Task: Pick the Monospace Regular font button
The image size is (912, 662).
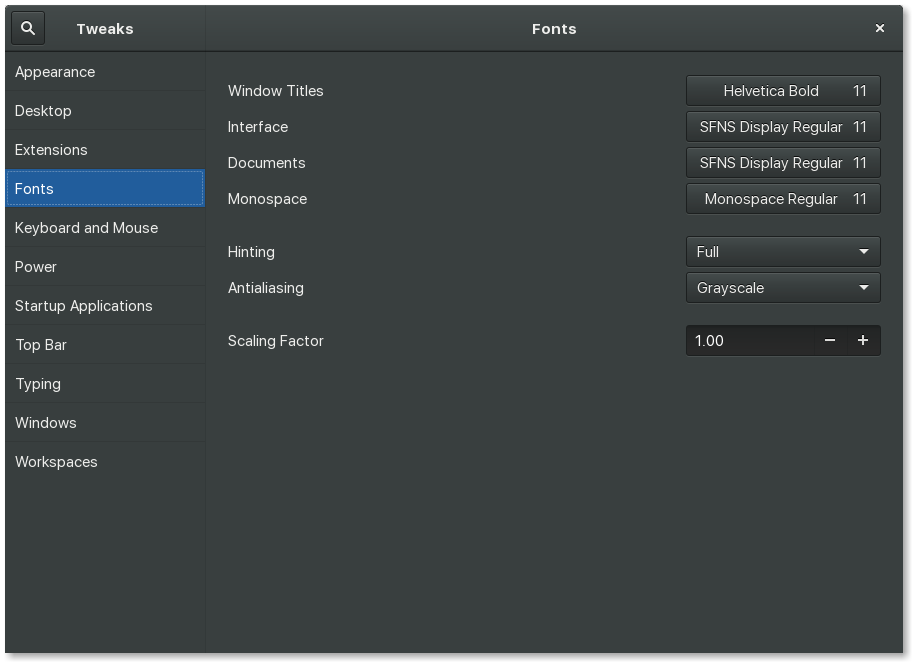Action: point(783,199)
